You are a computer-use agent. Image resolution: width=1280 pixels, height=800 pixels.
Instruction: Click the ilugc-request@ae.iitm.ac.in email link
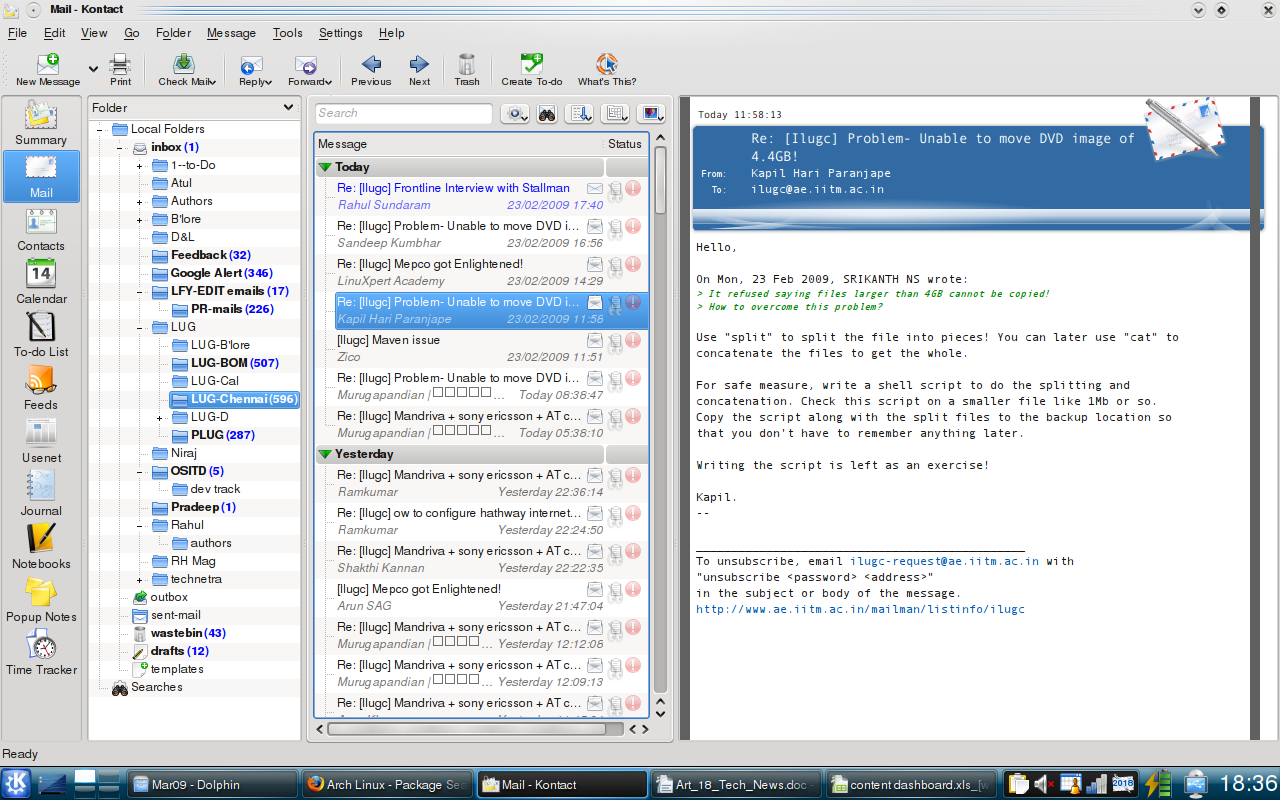pyautogui.click(x=944, y=561)
